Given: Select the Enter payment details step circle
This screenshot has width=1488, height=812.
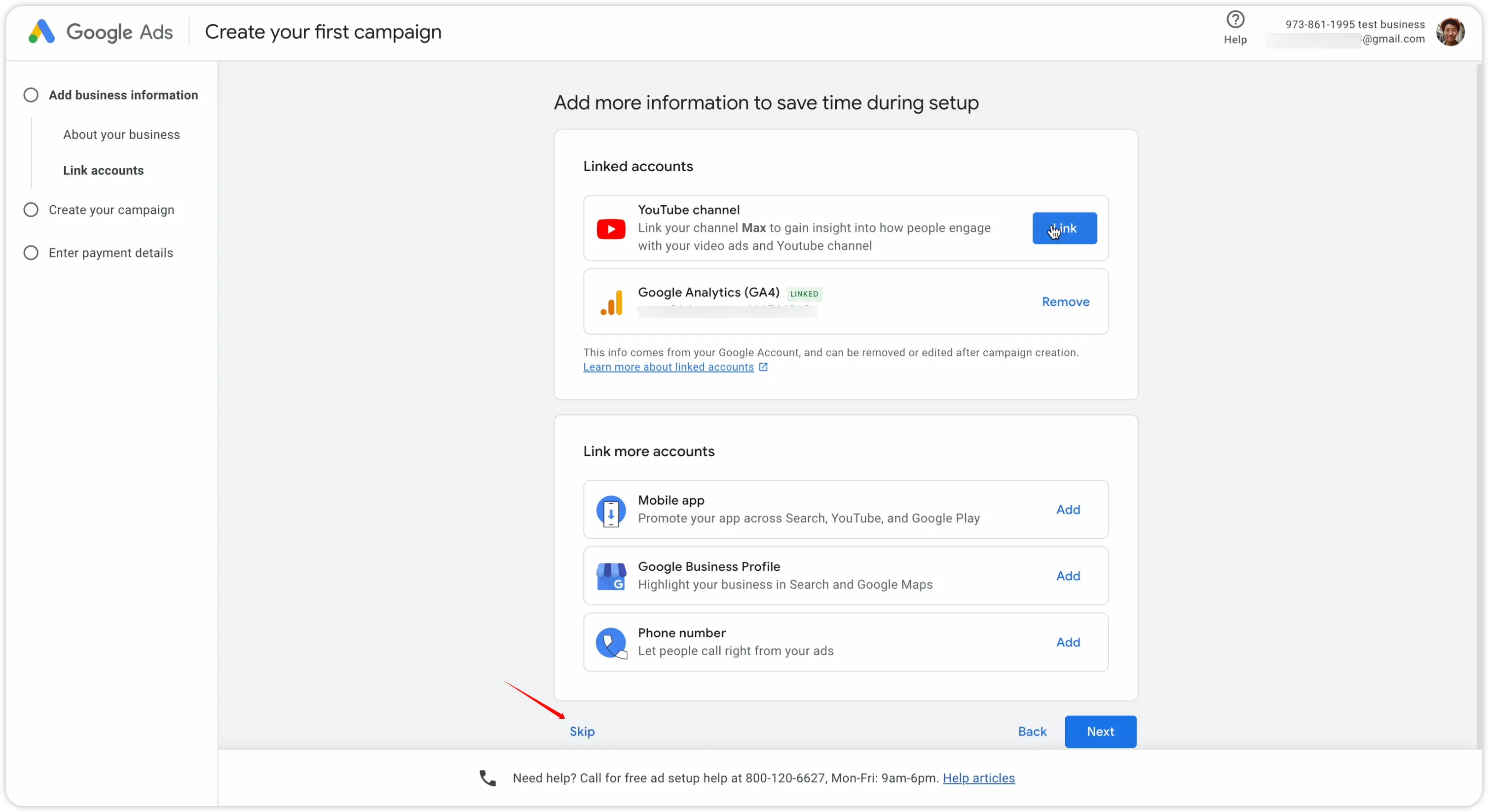Looking at the screenshot, I should tap(31, 253).
